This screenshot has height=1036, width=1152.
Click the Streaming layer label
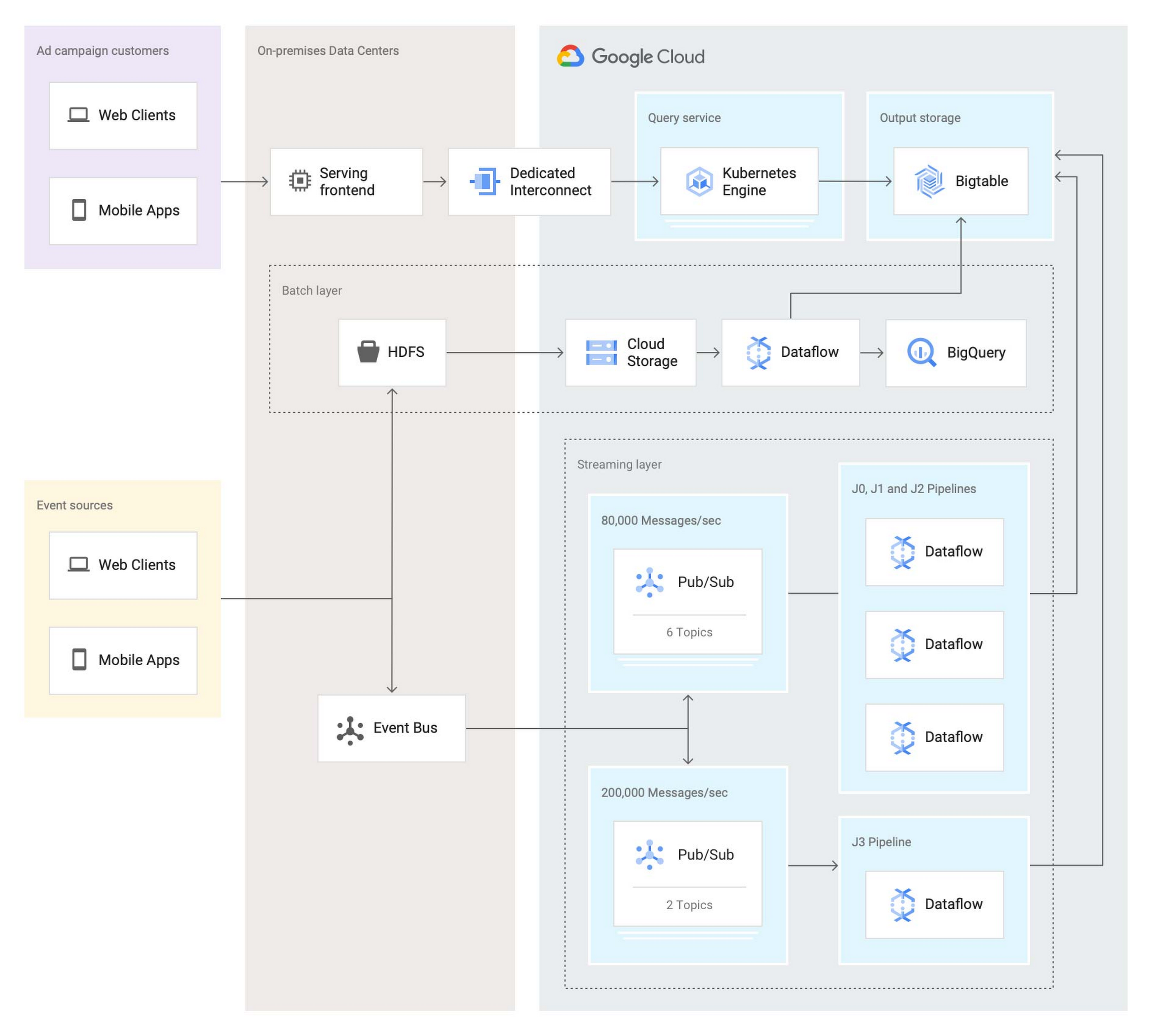tap(619, 465)
